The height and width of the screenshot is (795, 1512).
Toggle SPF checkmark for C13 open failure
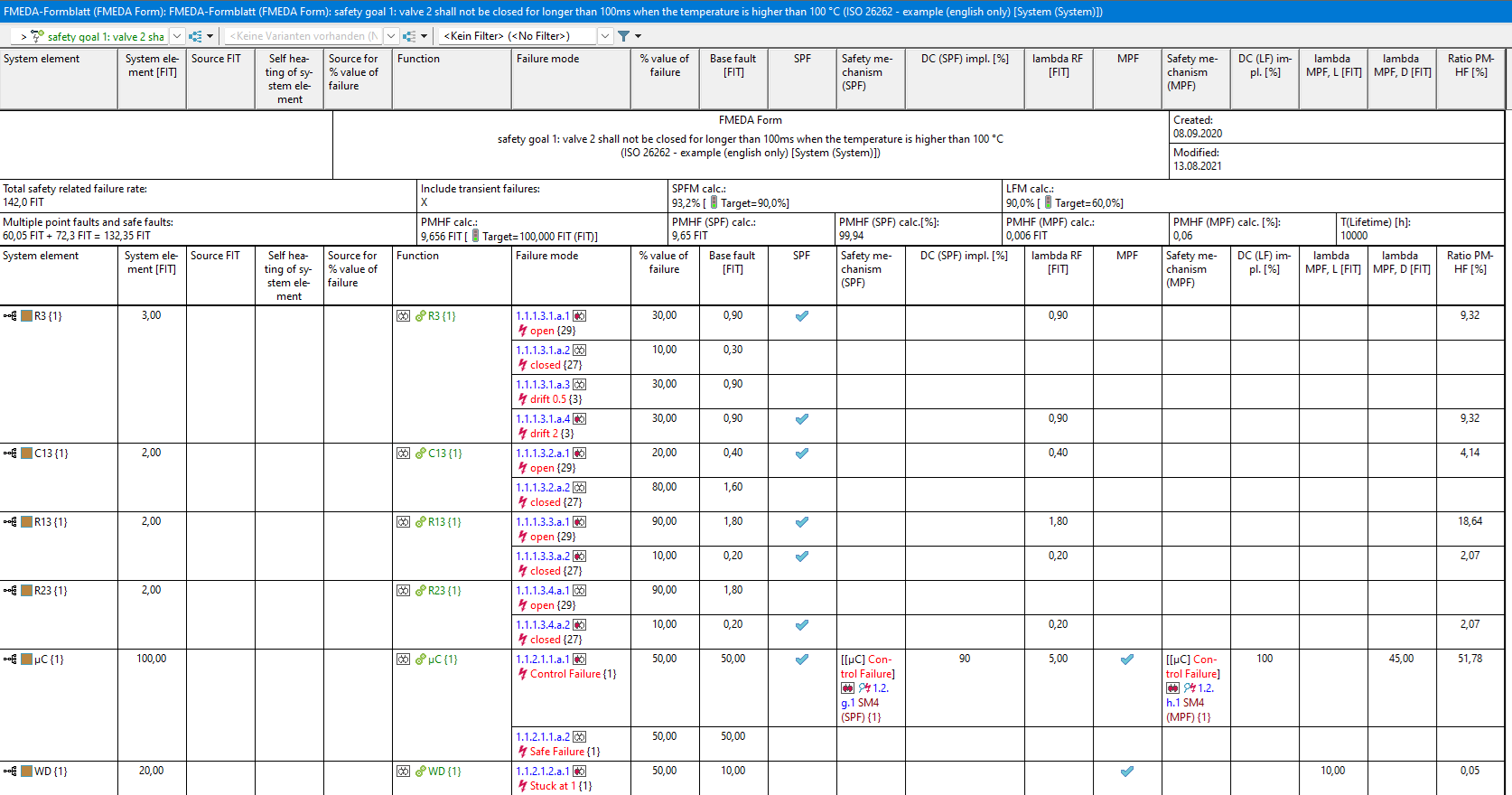coord(802,454)
